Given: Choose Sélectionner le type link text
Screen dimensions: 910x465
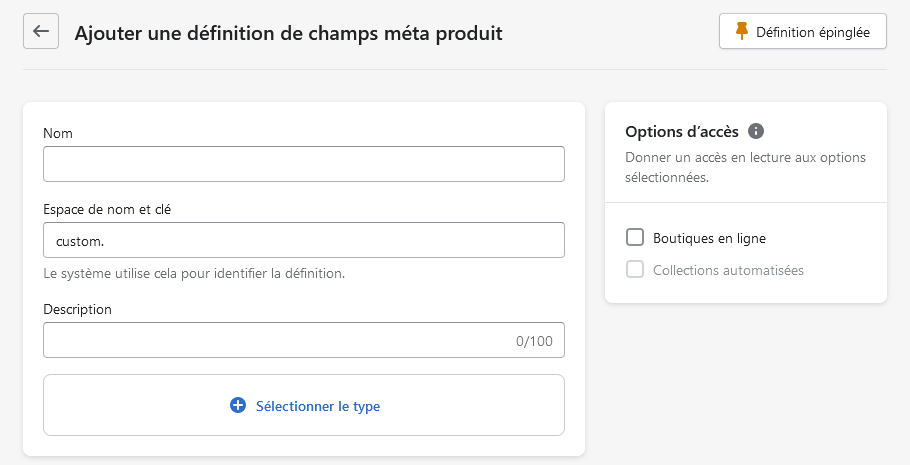Looking at the screenshot, I should pyautogui.click(x=317, y=406).
